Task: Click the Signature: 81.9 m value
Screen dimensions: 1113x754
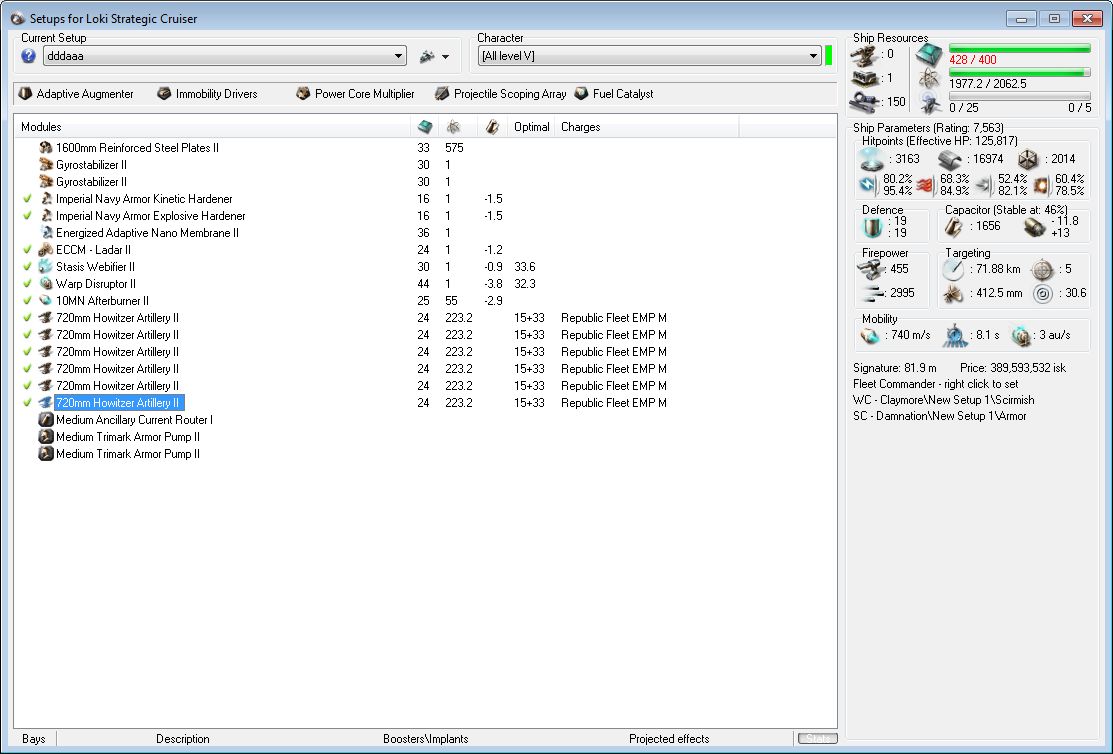Action: pos(894,368)
